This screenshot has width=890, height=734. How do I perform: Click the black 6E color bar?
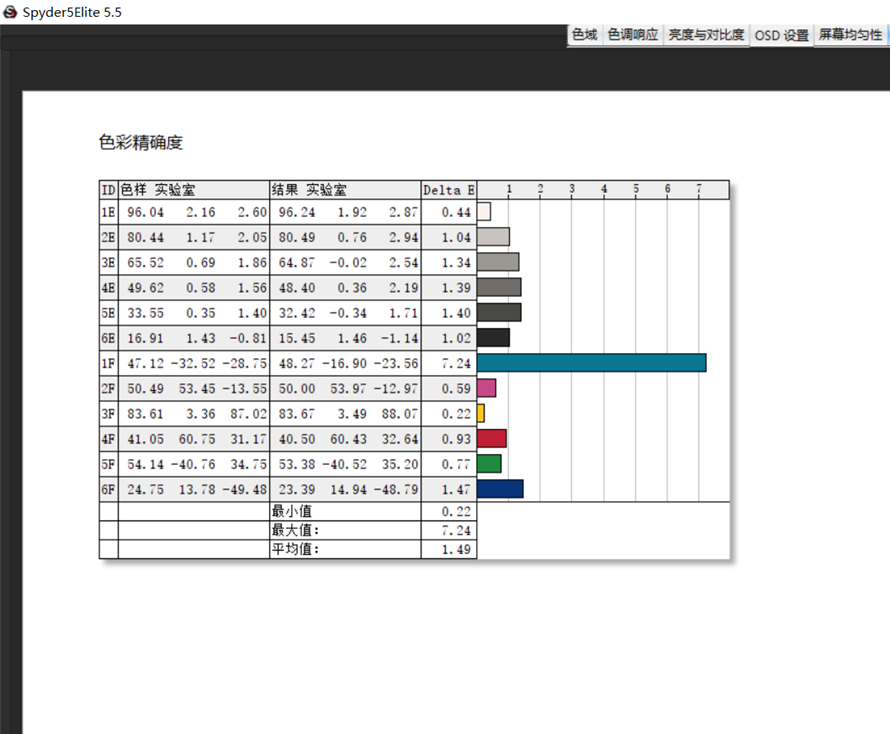(493, 337)
